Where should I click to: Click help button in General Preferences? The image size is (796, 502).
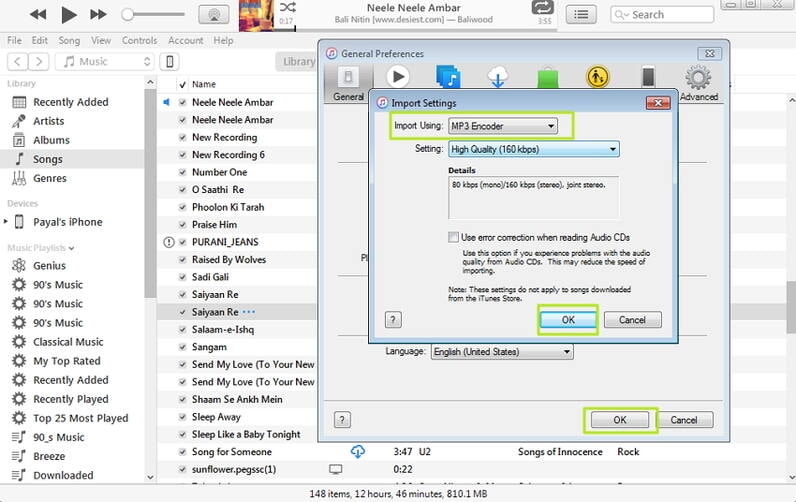pos(342,420)
